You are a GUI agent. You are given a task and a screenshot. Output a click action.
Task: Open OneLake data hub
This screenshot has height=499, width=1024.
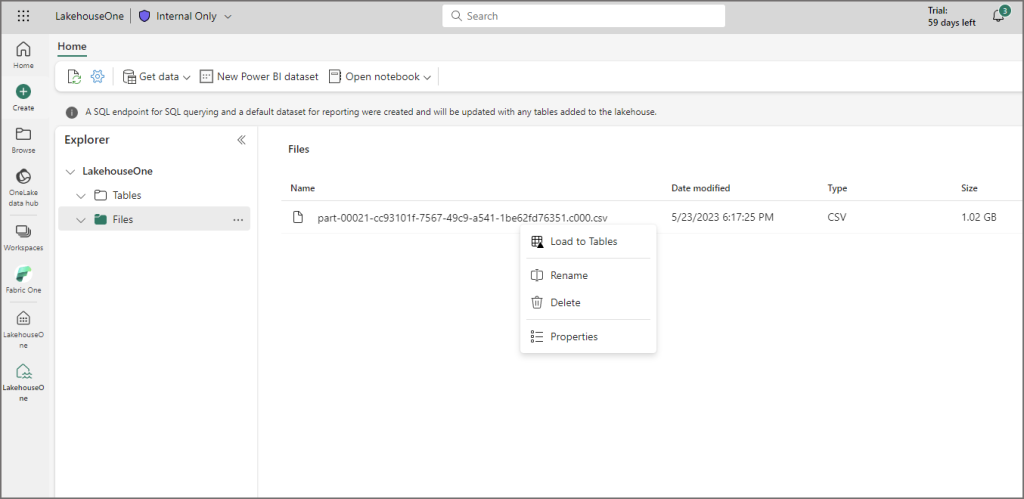coord(24,186)
